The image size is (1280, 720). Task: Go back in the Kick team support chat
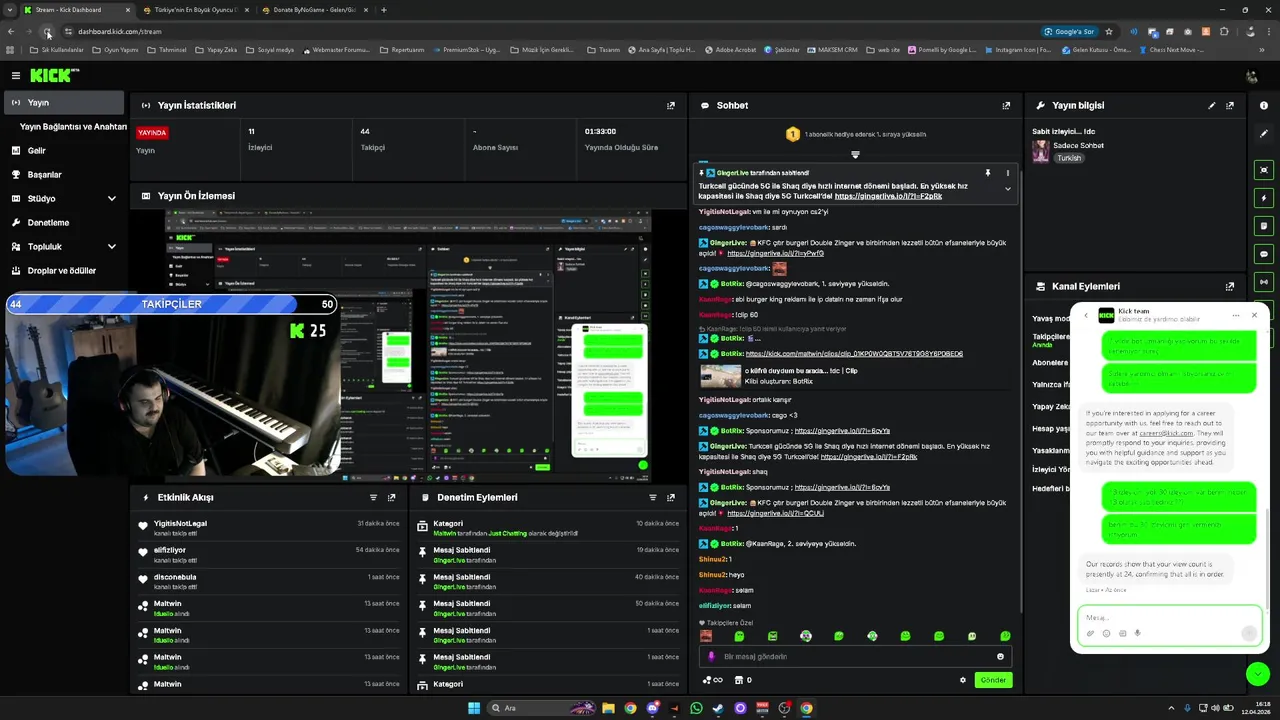tap(1086, 316)
